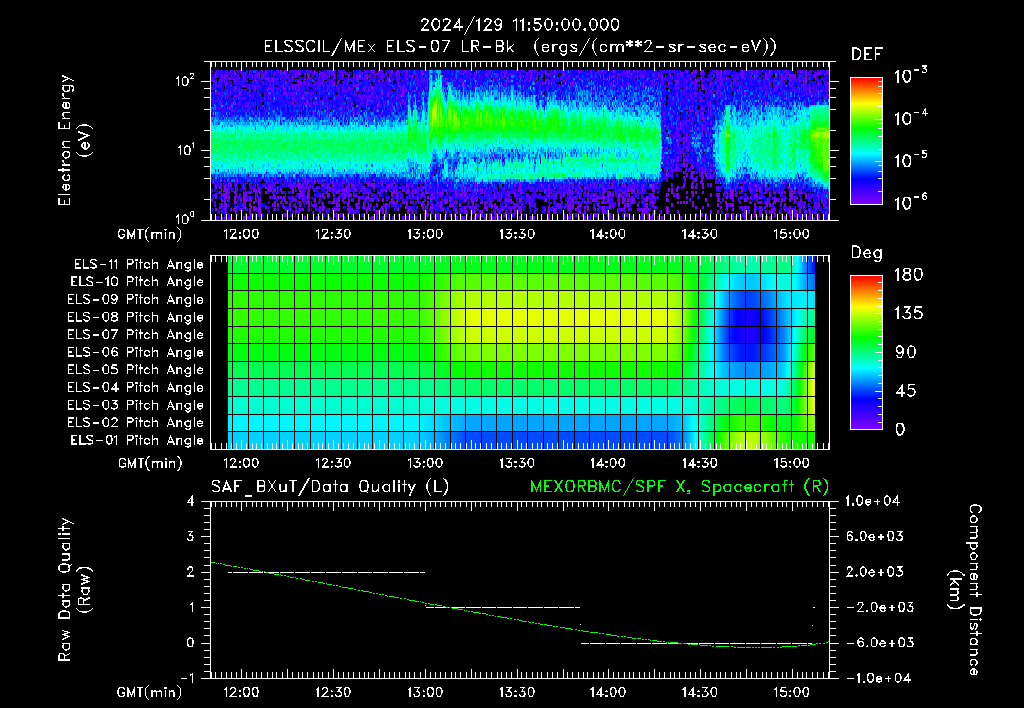Click the white quality level 0 line segment
Viewport: 1024px width, 708px height.
pyautogui.click(x=698, y=643)
